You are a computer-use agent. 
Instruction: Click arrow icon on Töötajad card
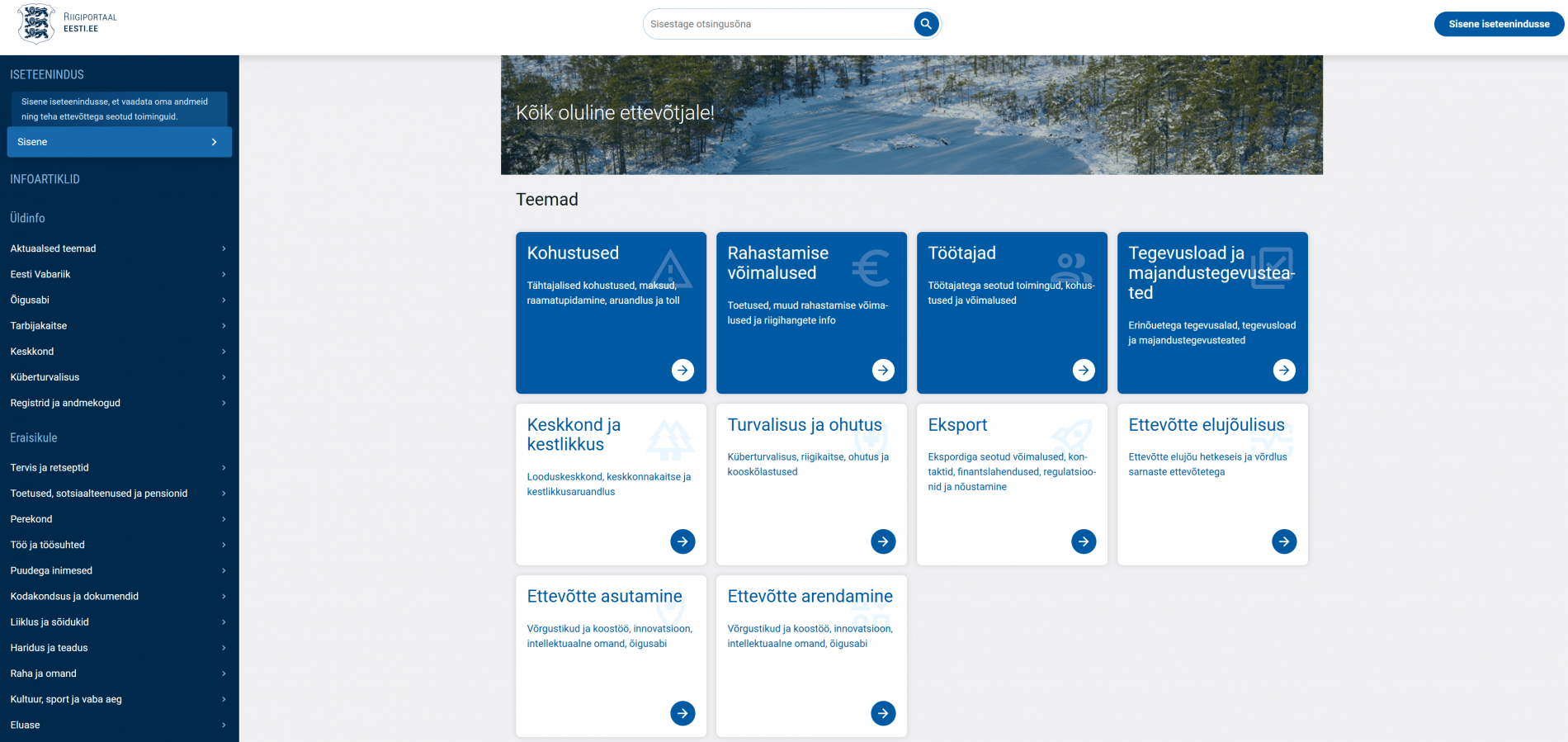1084,370
